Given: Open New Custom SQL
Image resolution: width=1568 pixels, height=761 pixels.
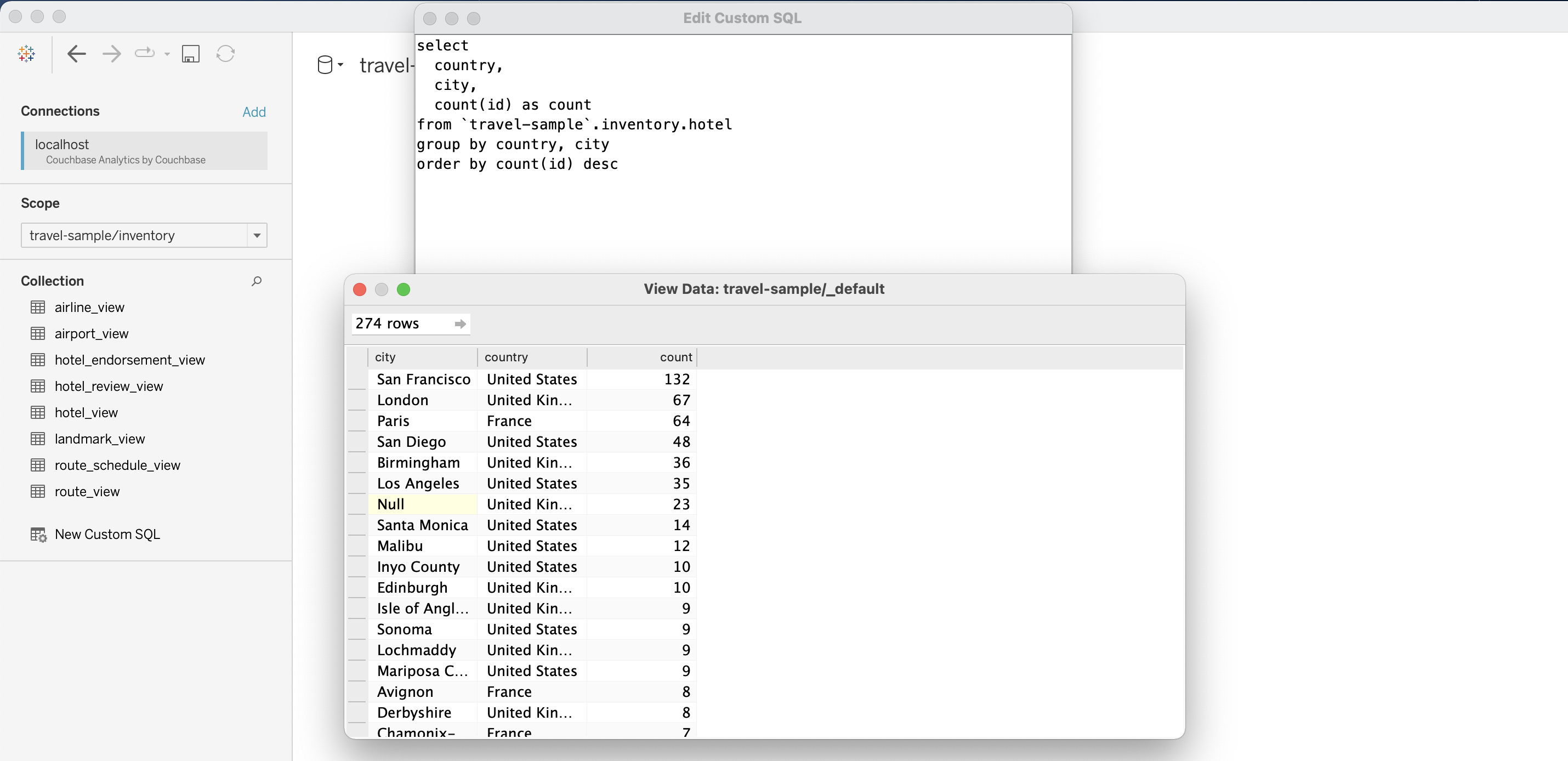Looking at the screenshot, I should point(107,535).
